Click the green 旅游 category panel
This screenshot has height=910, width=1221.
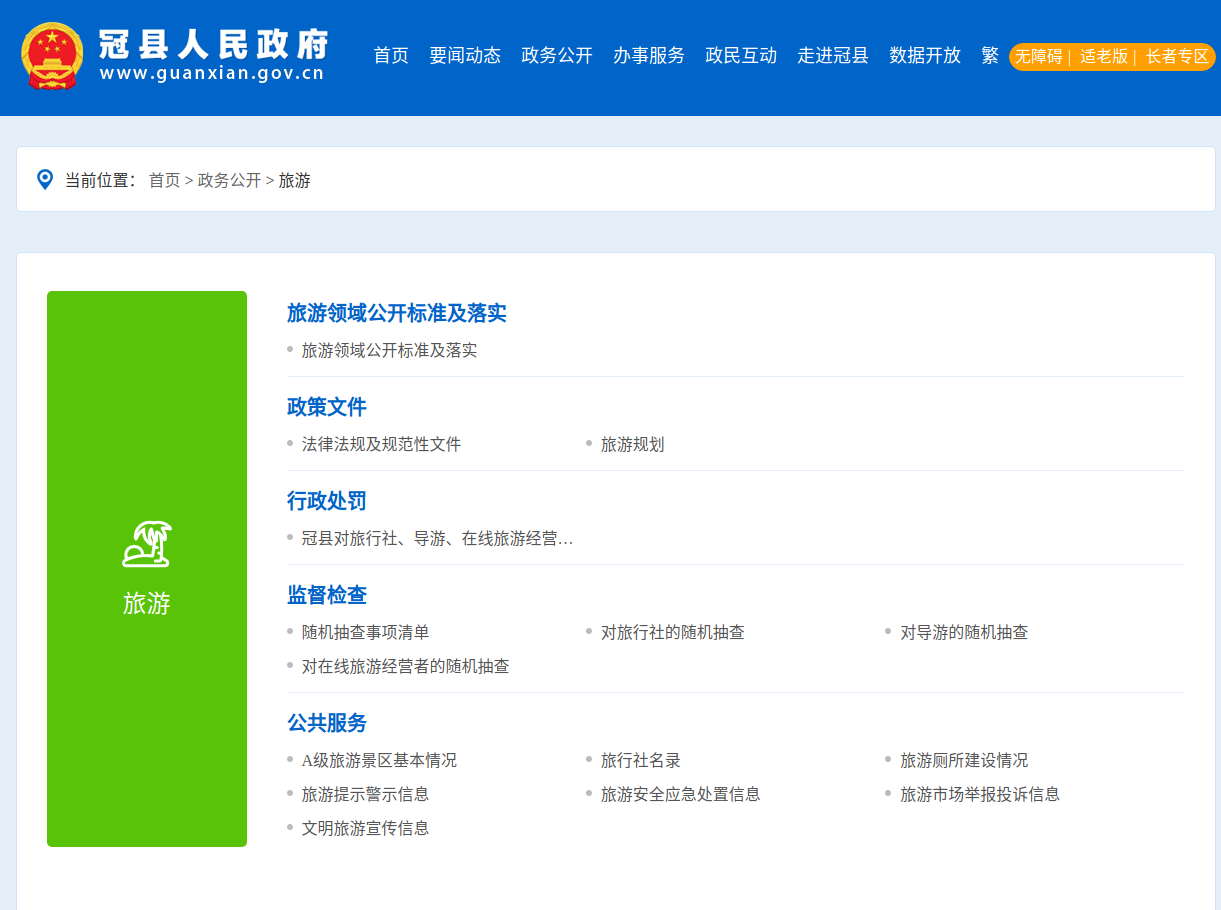147,569
